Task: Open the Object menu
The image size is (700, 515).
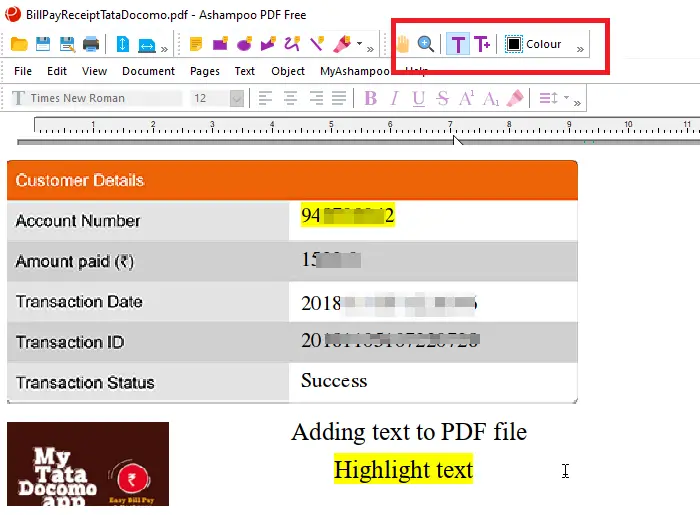Action: point(288,71)
